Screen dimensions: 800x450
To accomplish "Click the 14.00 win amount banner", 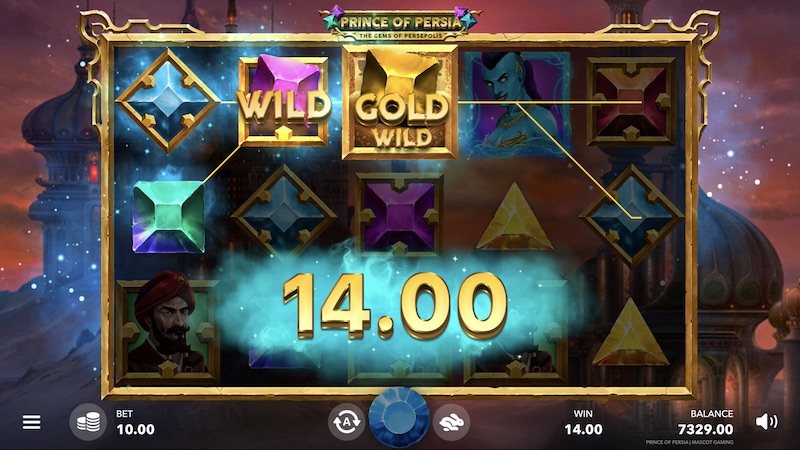I will point(395,305).
